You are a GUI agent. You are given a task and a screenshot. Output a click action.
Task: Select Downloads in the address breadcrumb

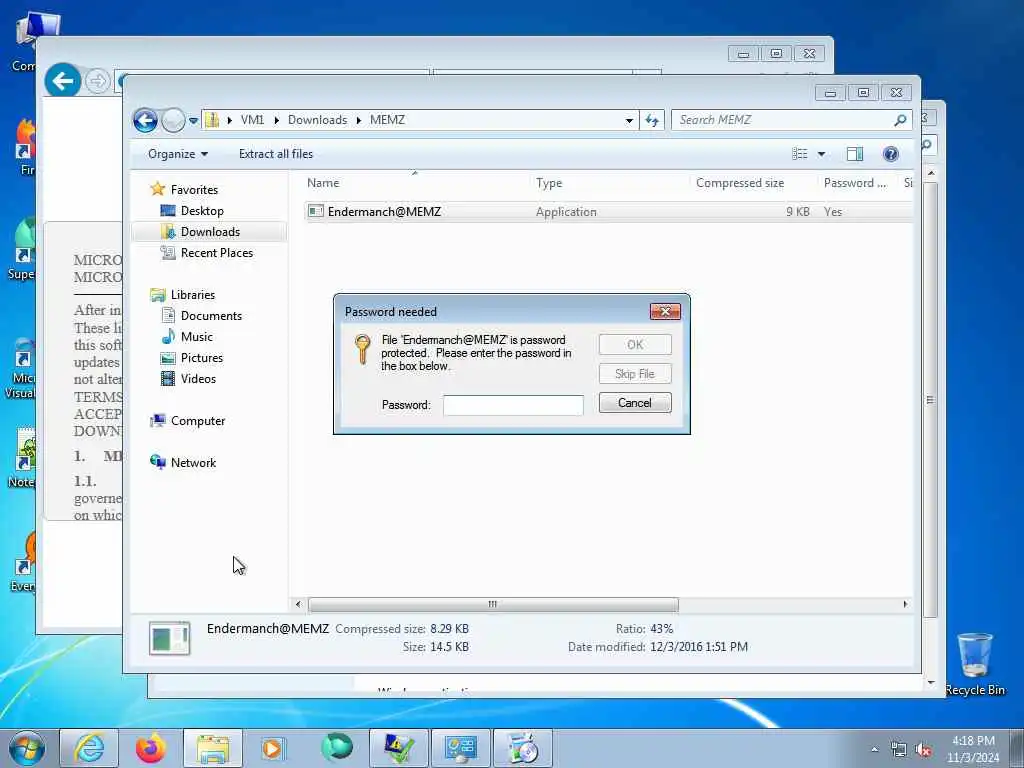coord(317,120)
